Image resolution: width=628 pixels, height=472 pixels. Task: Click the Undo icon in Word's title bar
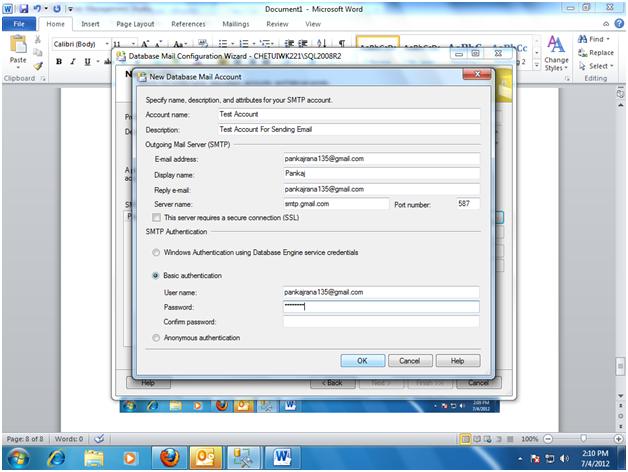click(x=37, y=8)
